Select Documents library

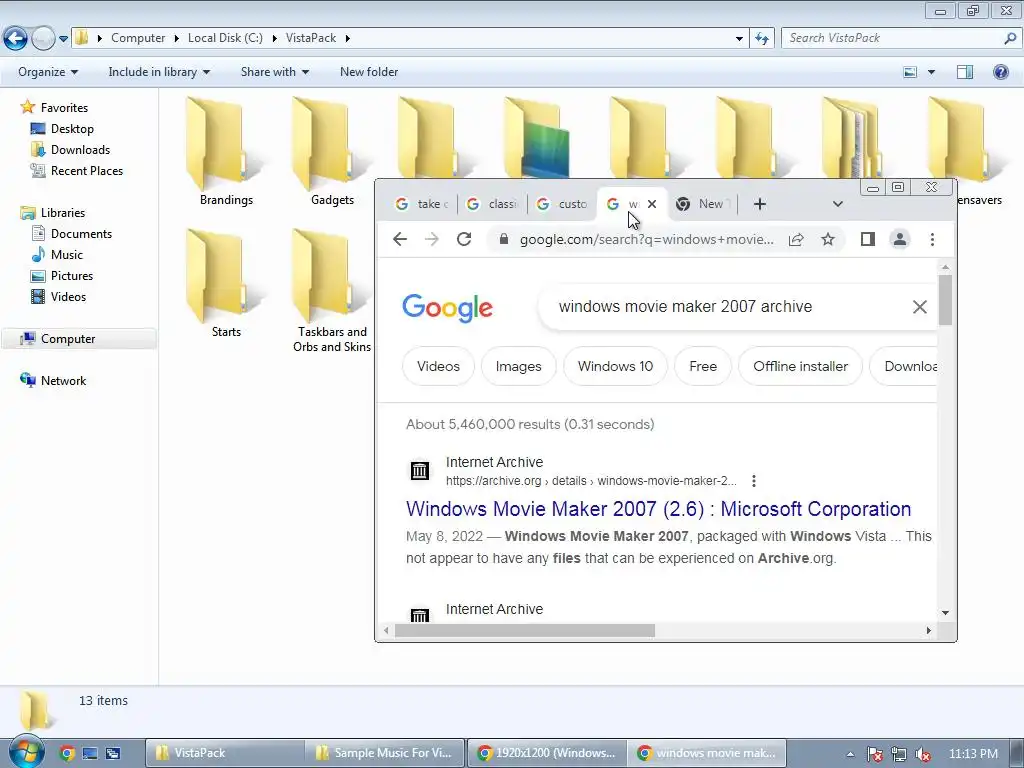[x=81, y=234]
